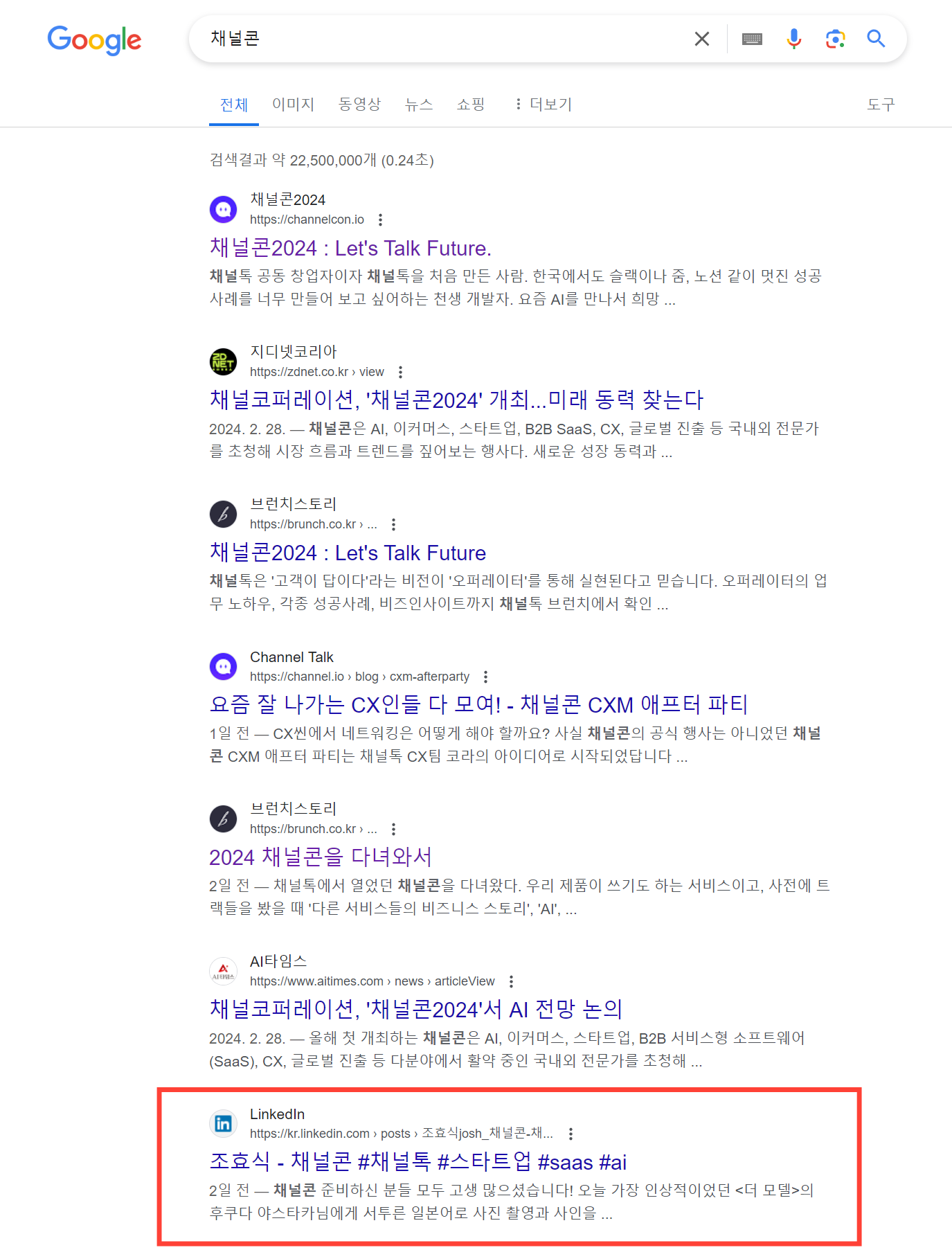The image size is (952, 1250).
Task: Open the options menu beside https://channelcon.io
Action: click(380, 220)
